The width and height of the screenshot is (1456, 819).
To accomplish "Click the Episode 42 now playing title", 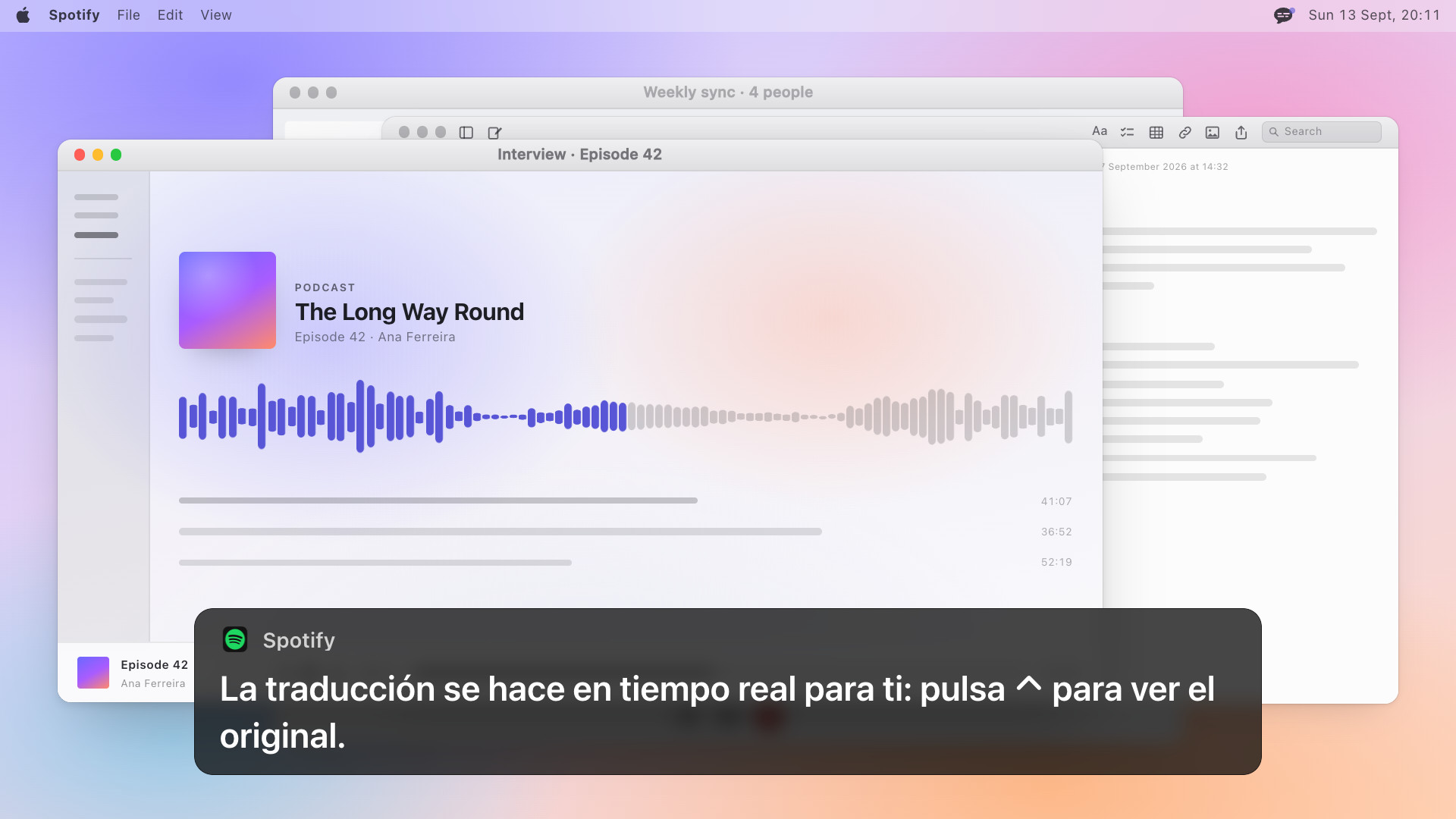I will [154, 664].
